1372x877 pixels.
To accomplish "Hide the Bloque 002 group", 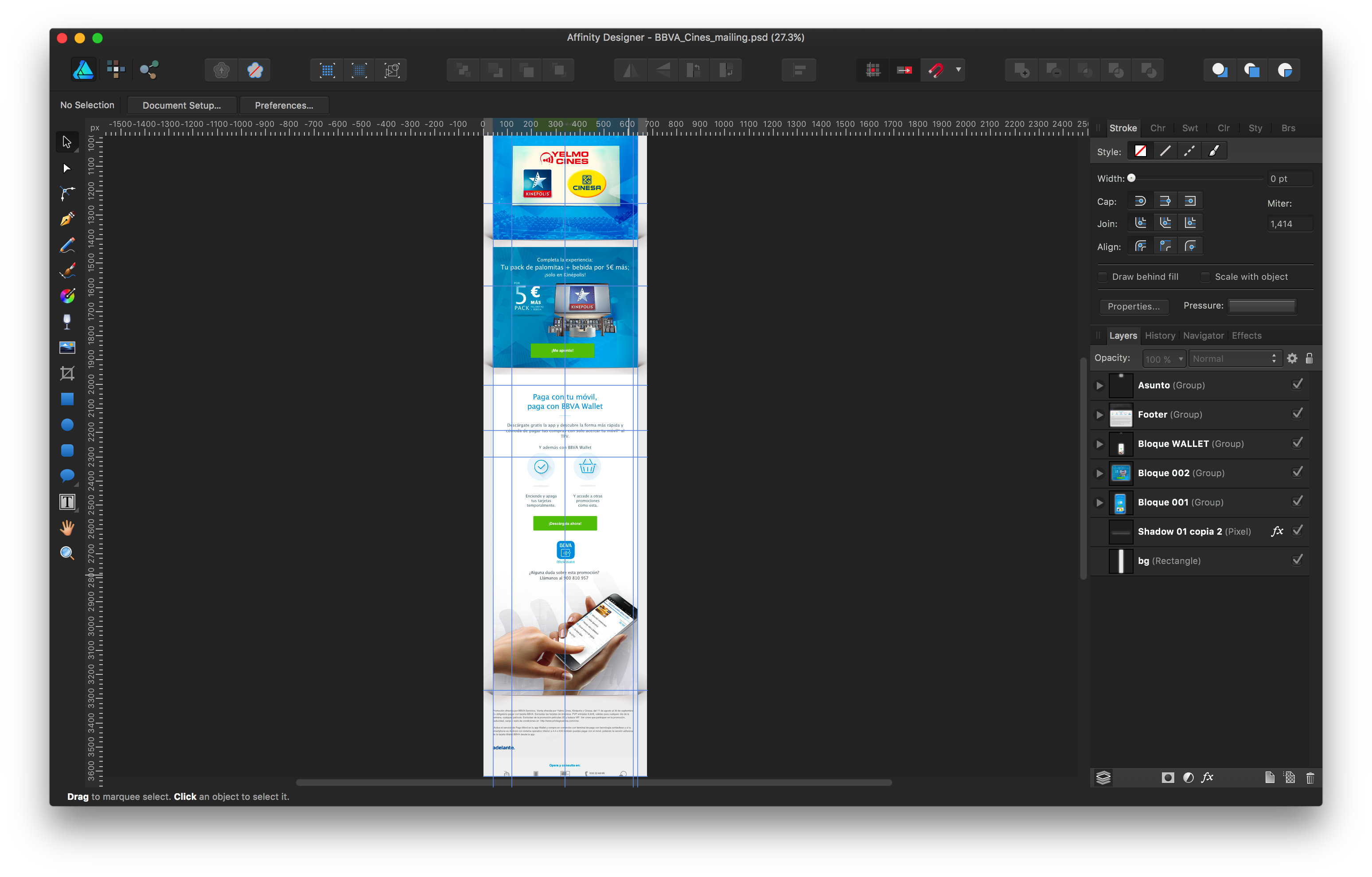I will click(1298, 472).
